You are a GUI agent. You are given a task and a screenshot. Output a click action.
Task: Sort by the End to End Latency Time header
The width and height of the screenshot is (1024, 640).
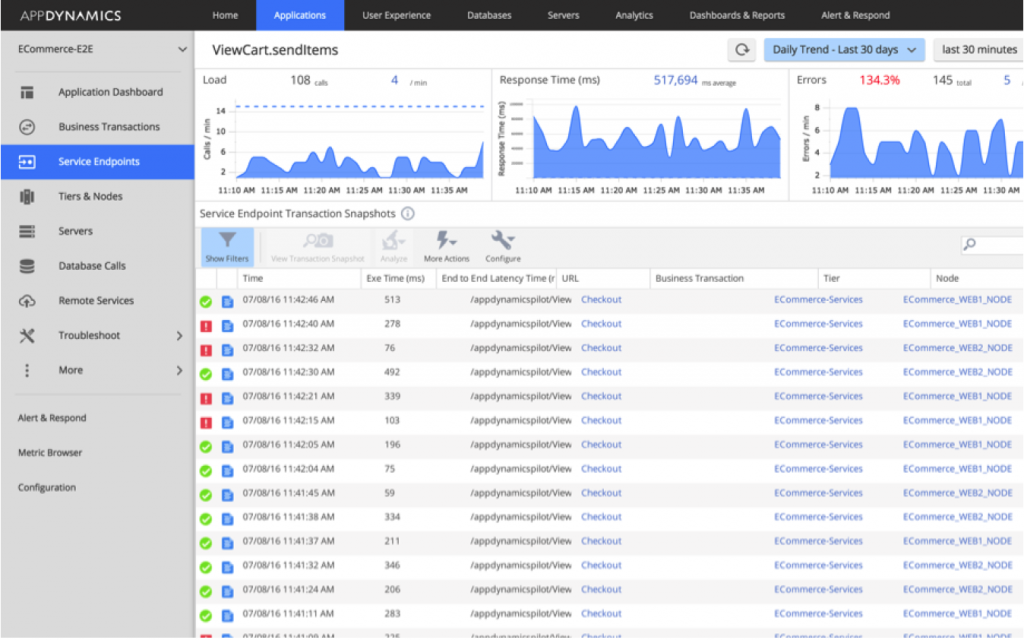pos(496,278)
